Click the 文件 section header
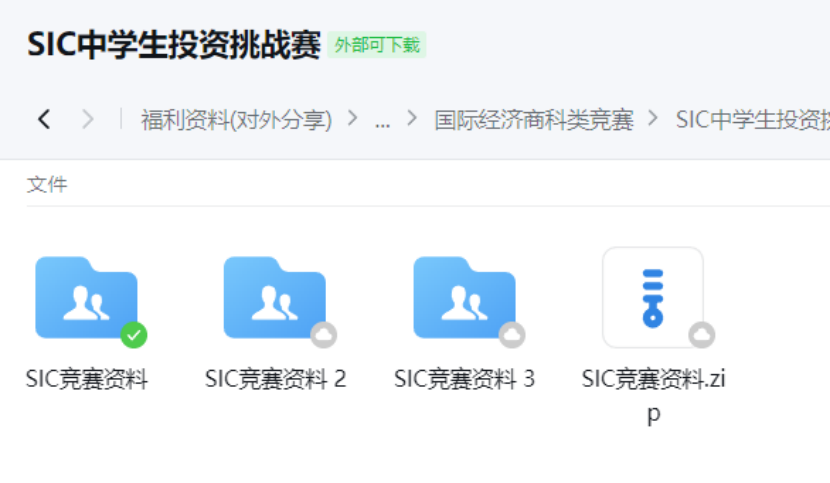This screenshot has width=830, height=483. [x=47, y=184]
